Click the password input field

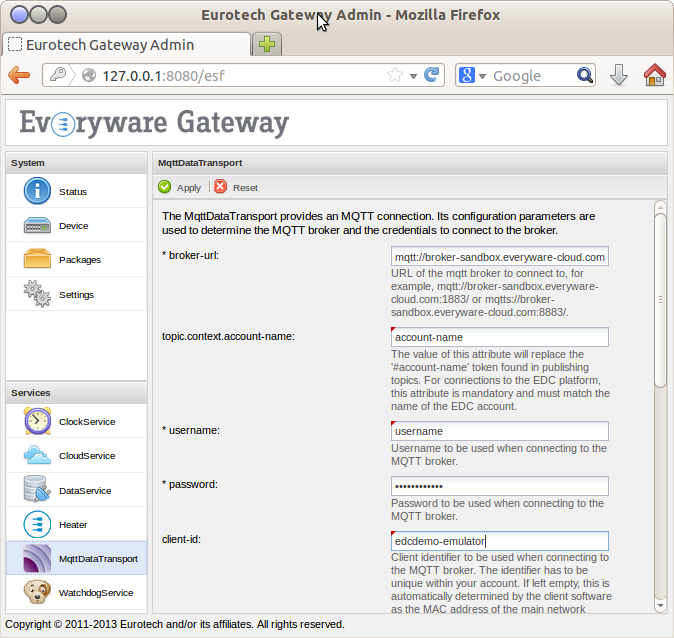pyautogui.click(x=499, y=486)
